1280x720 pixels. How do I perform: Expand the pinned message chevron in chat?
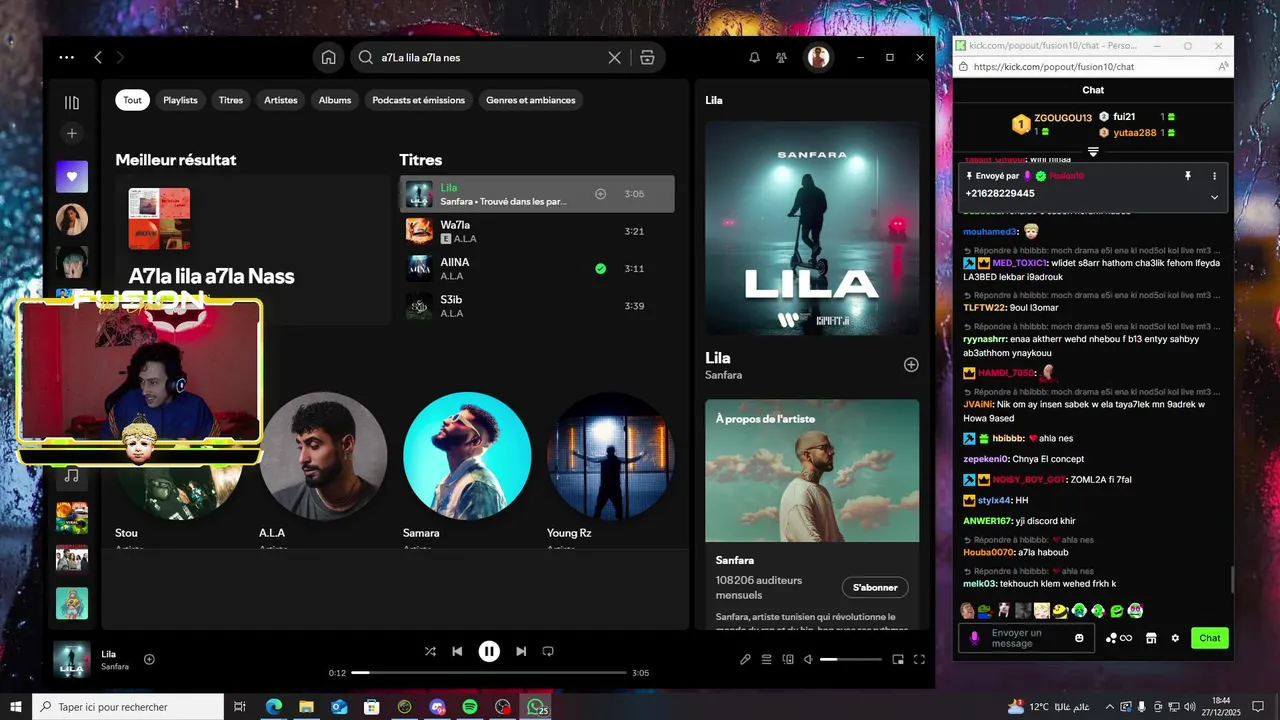pyautogui.click(x=1214, y=197)
